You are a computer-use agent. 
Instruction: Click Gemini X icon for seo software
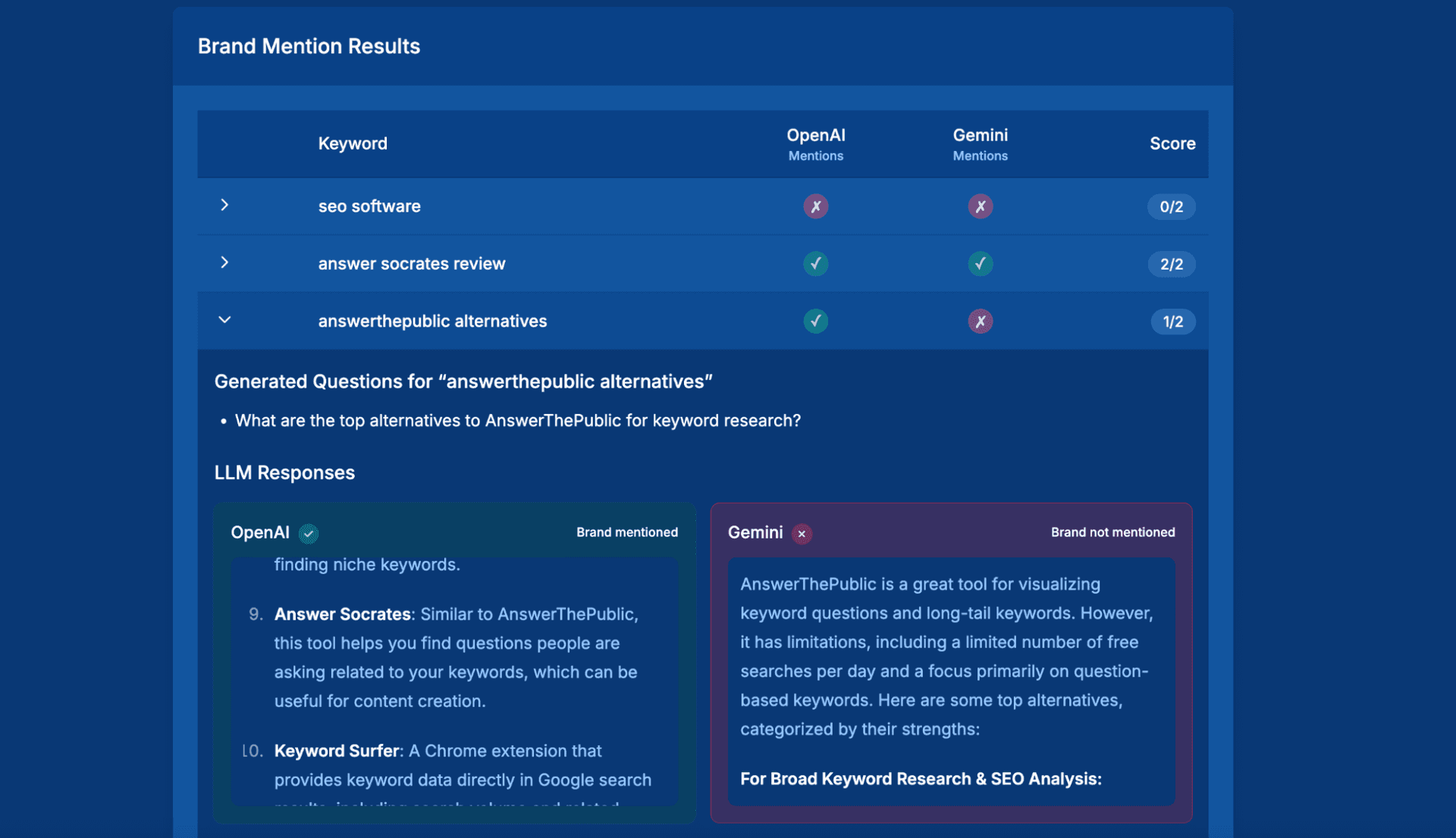980,206
